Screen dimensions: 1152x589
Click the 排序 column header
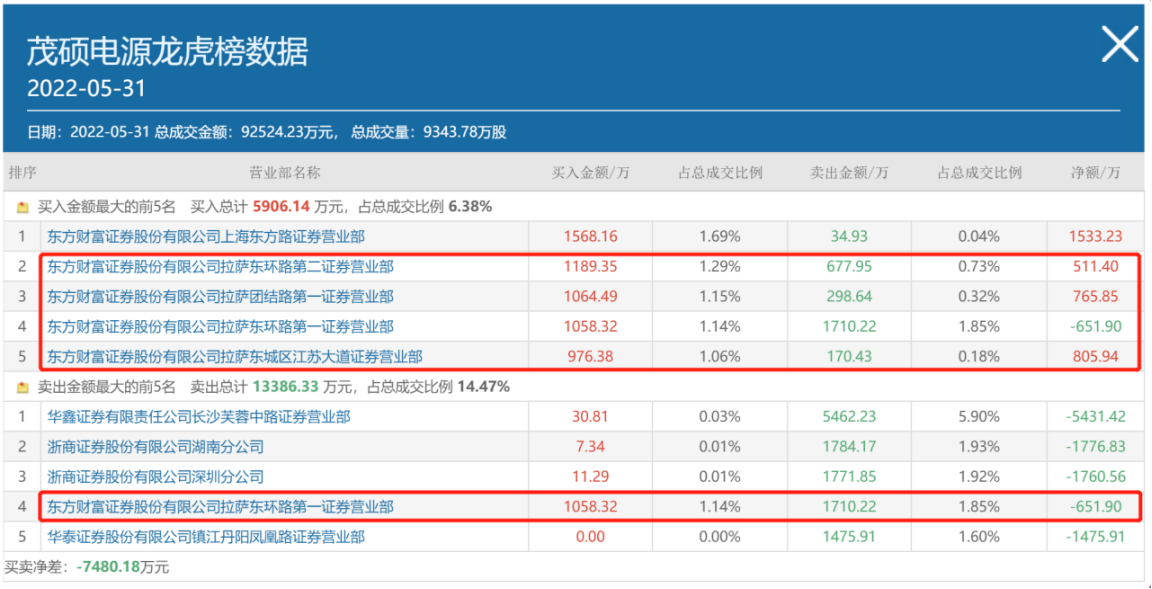click(x=22, y=173)
